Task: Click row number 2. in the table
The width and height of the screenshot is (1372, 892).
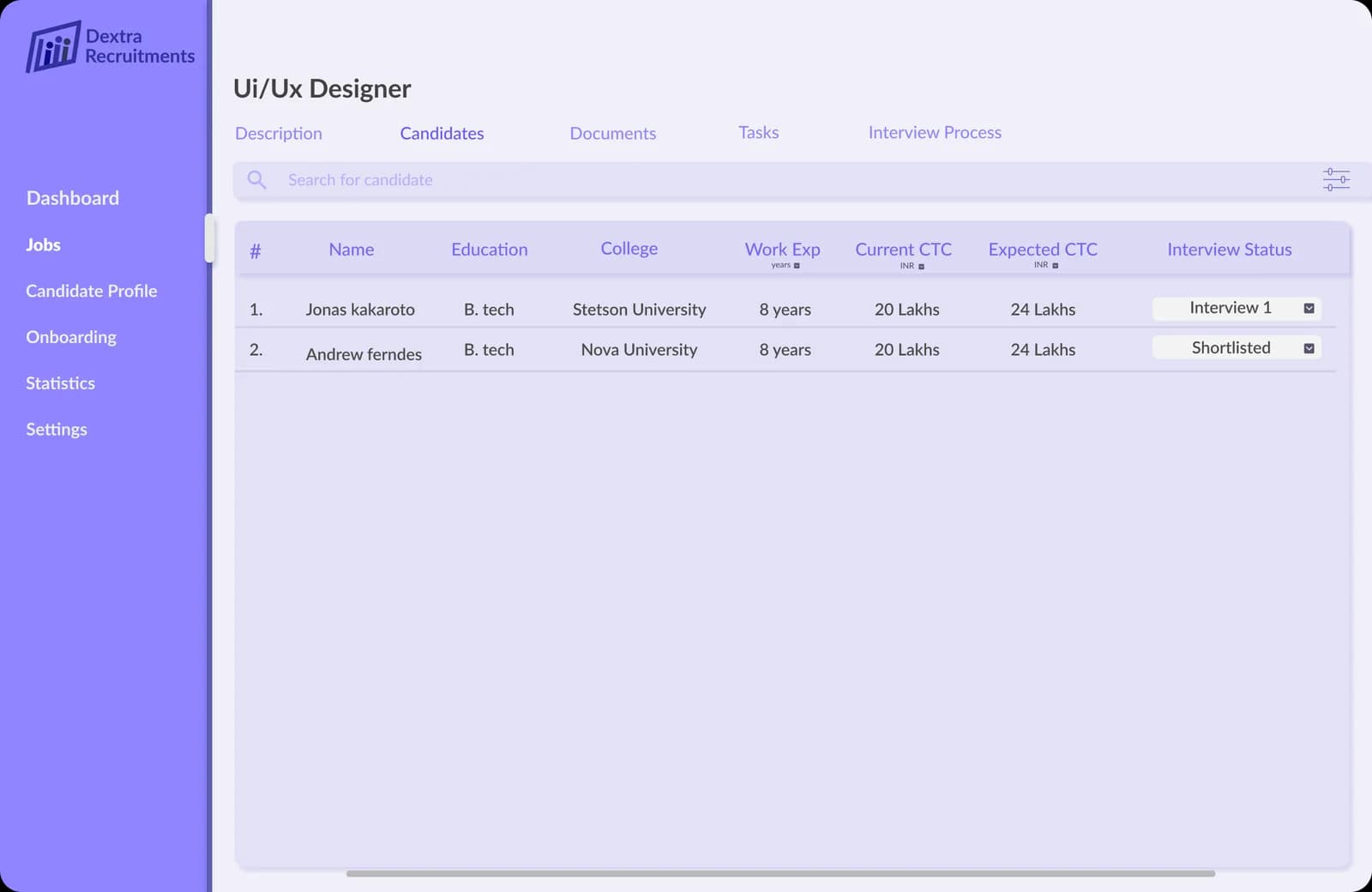Action: pyautogui.click(x=256, y=350)
